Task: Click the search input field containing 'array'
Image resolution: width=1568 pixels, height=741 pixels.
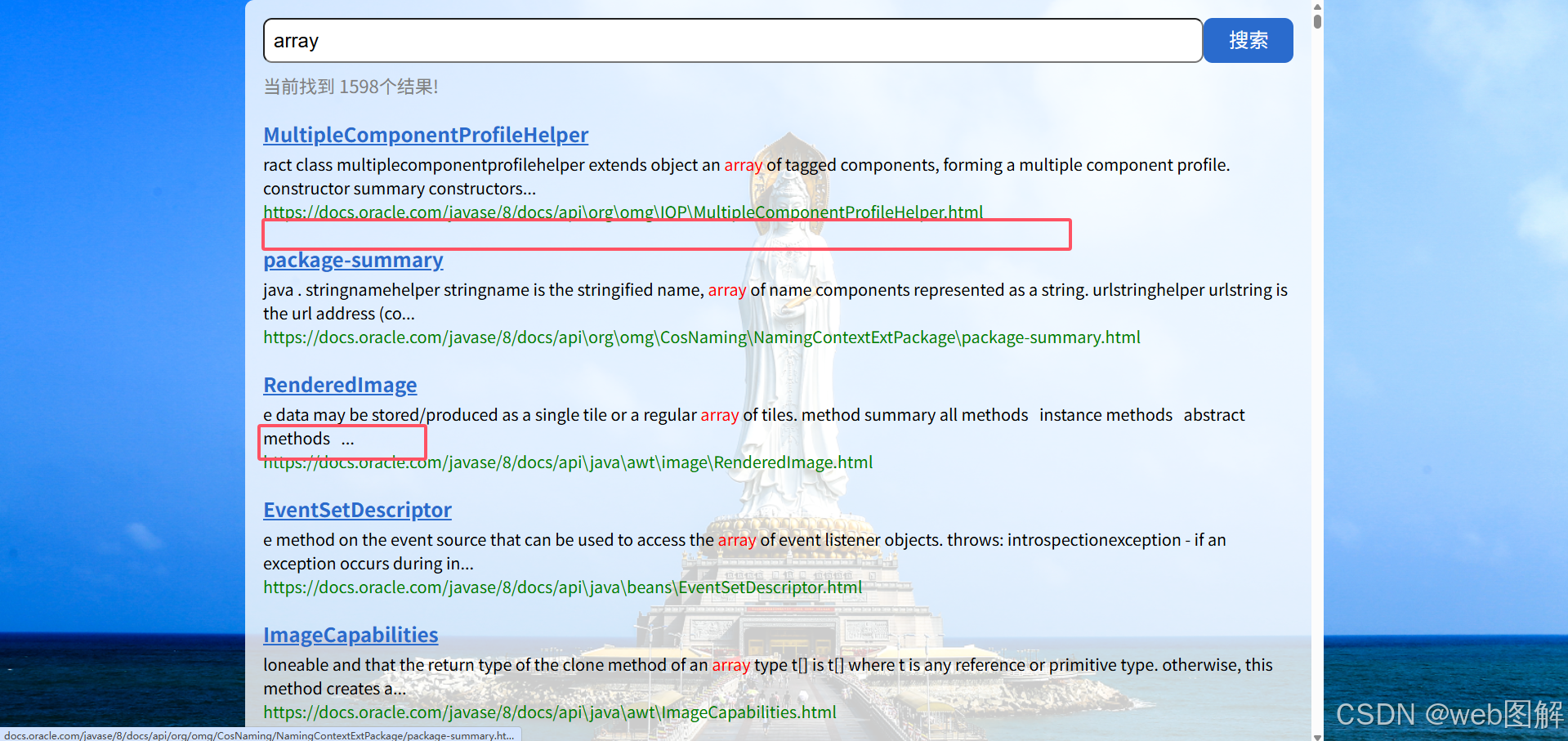Action: tap(732, 40)
